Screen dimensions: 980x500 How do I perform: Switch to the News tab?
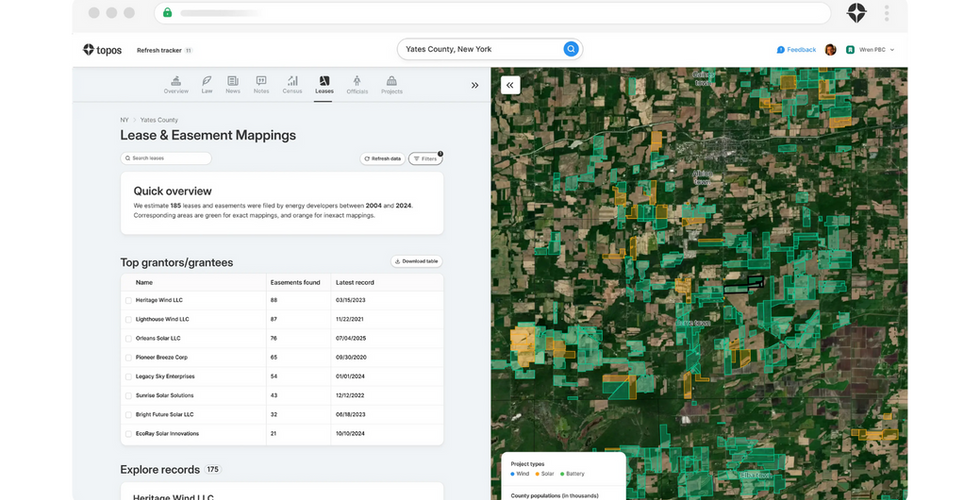pyautogui.click(x=232, y=84)
